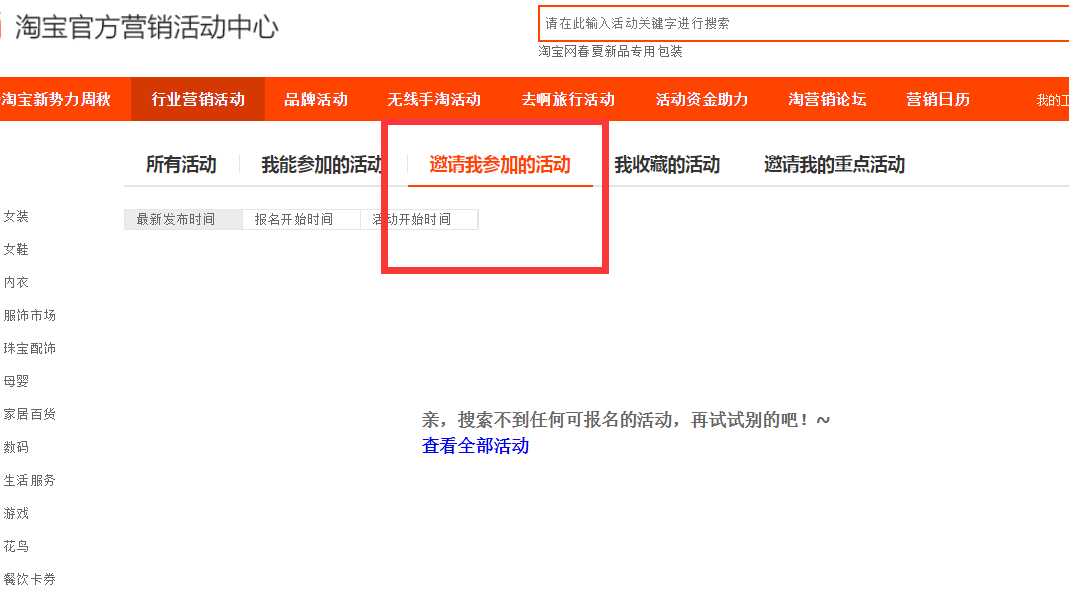Select 生活服务 in the category list
The height and width of the screenshot is (611, 1069).
click(29, 480)
